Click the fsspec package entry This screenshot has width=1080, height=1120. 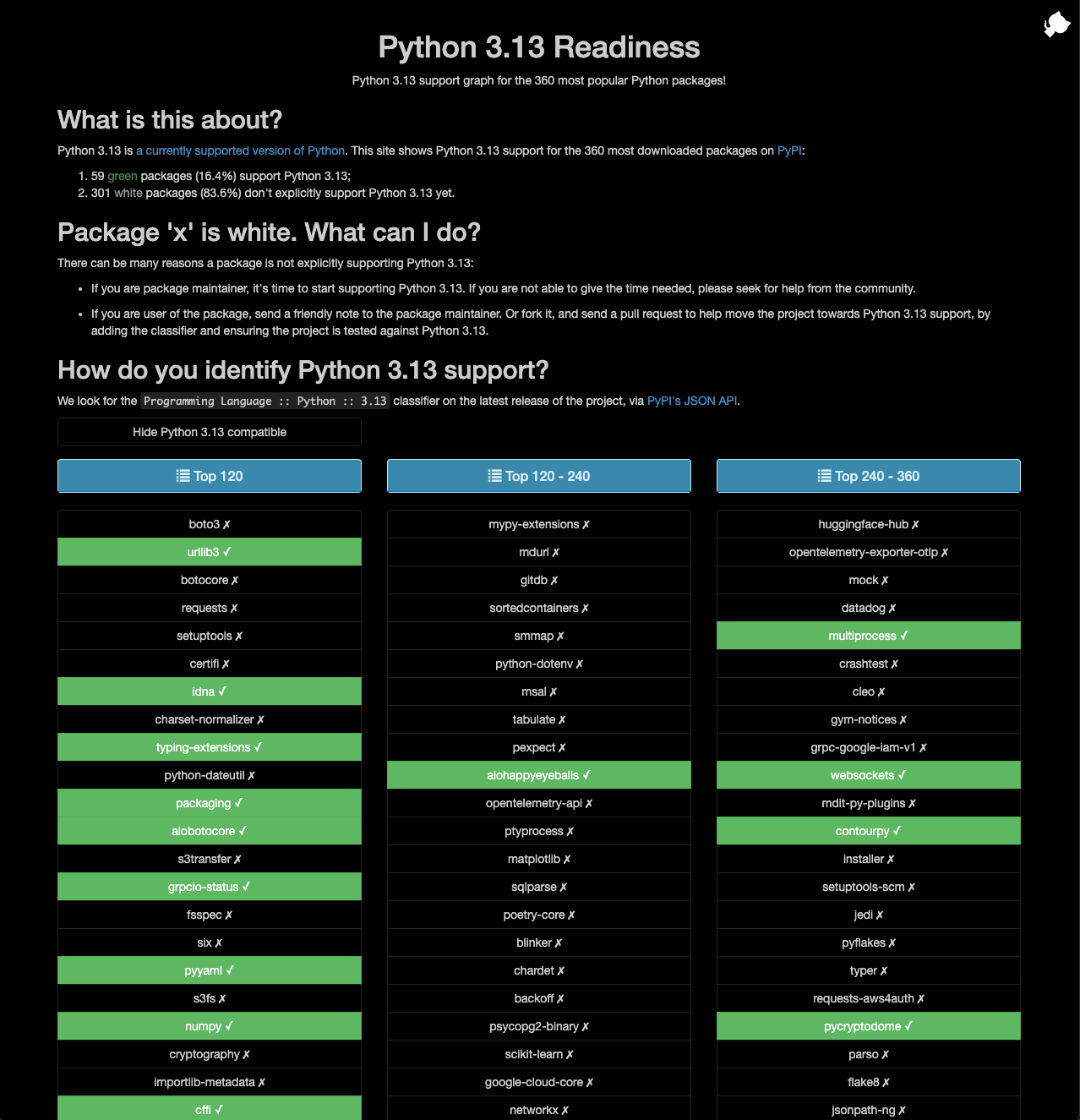[210, 915]
